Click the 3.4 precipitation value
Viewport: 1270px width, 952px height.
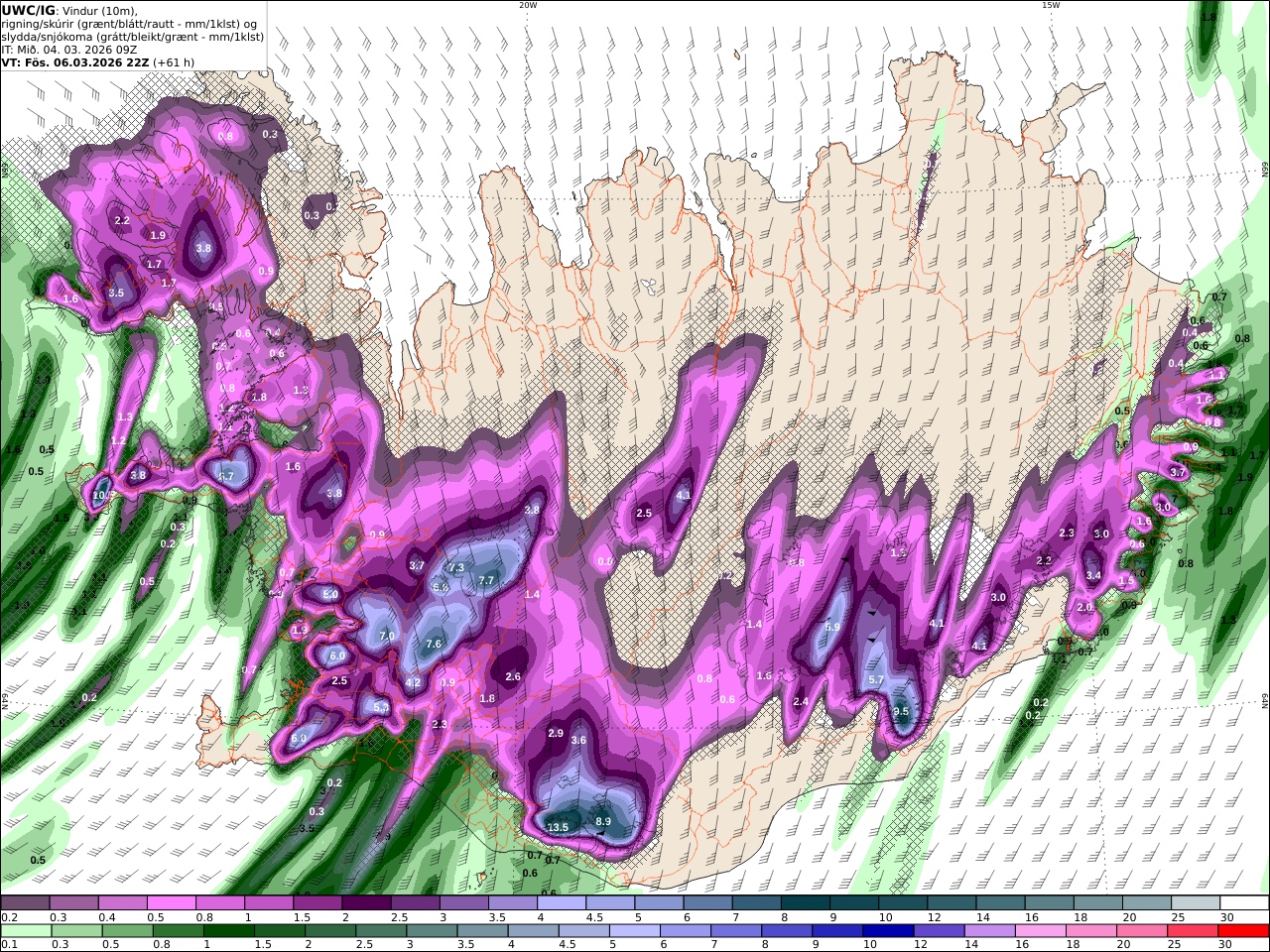tap(1093, 575)
